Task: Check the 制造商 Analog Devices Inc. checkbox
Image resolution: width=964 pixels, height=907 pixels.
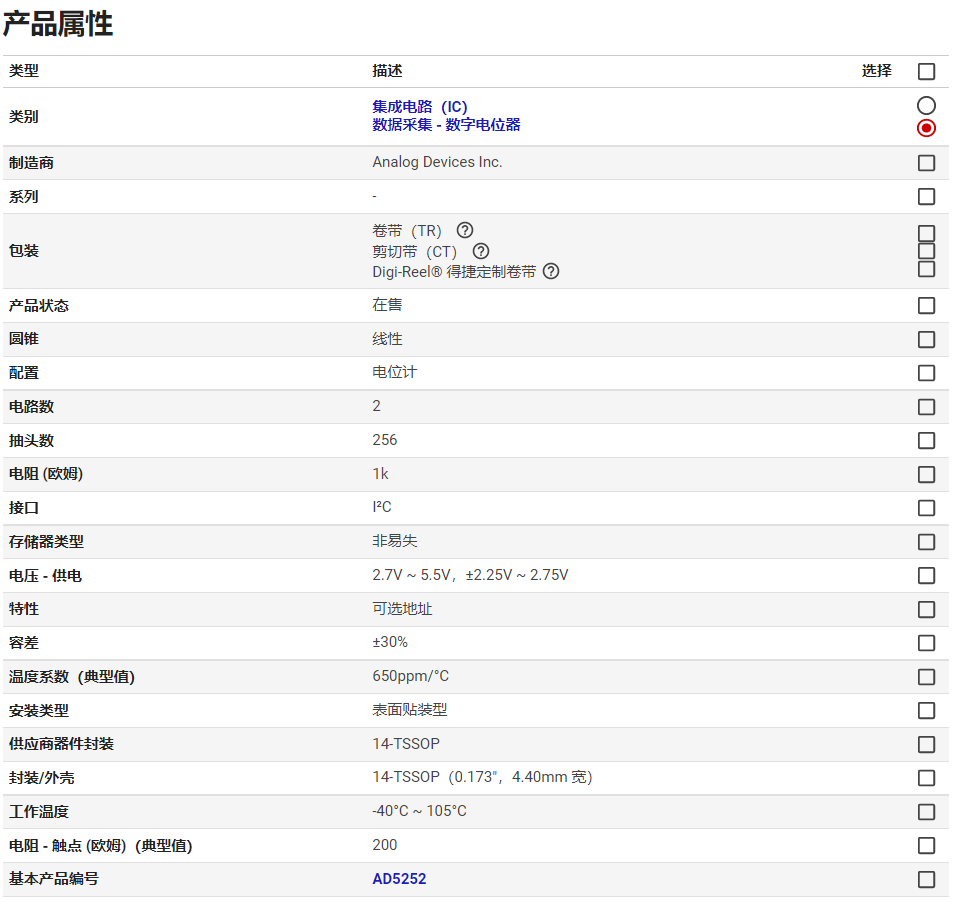Action: (x=926, y=163)
